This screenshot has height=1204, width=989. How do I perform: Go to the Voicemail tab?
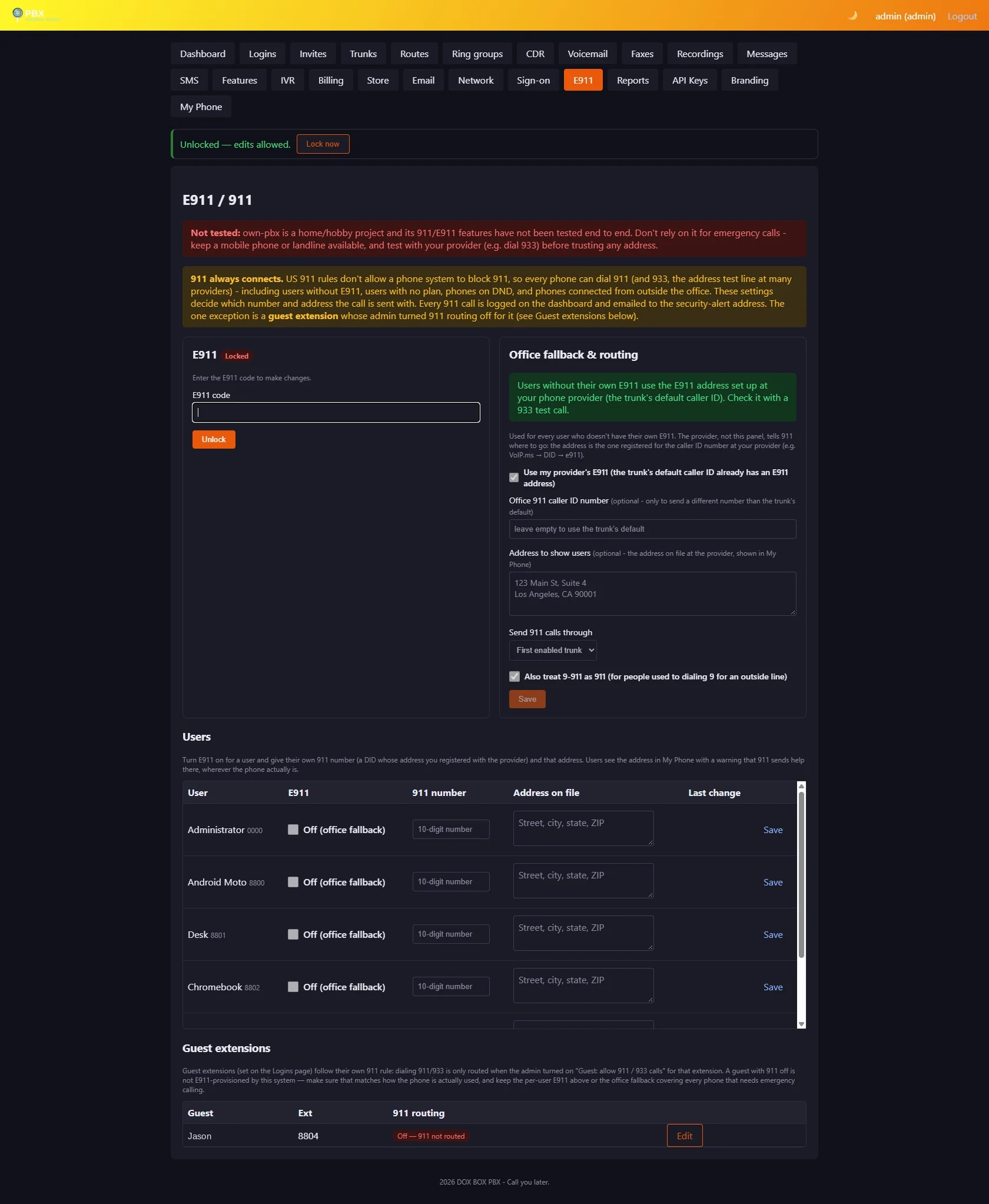[x=588, y=54]
